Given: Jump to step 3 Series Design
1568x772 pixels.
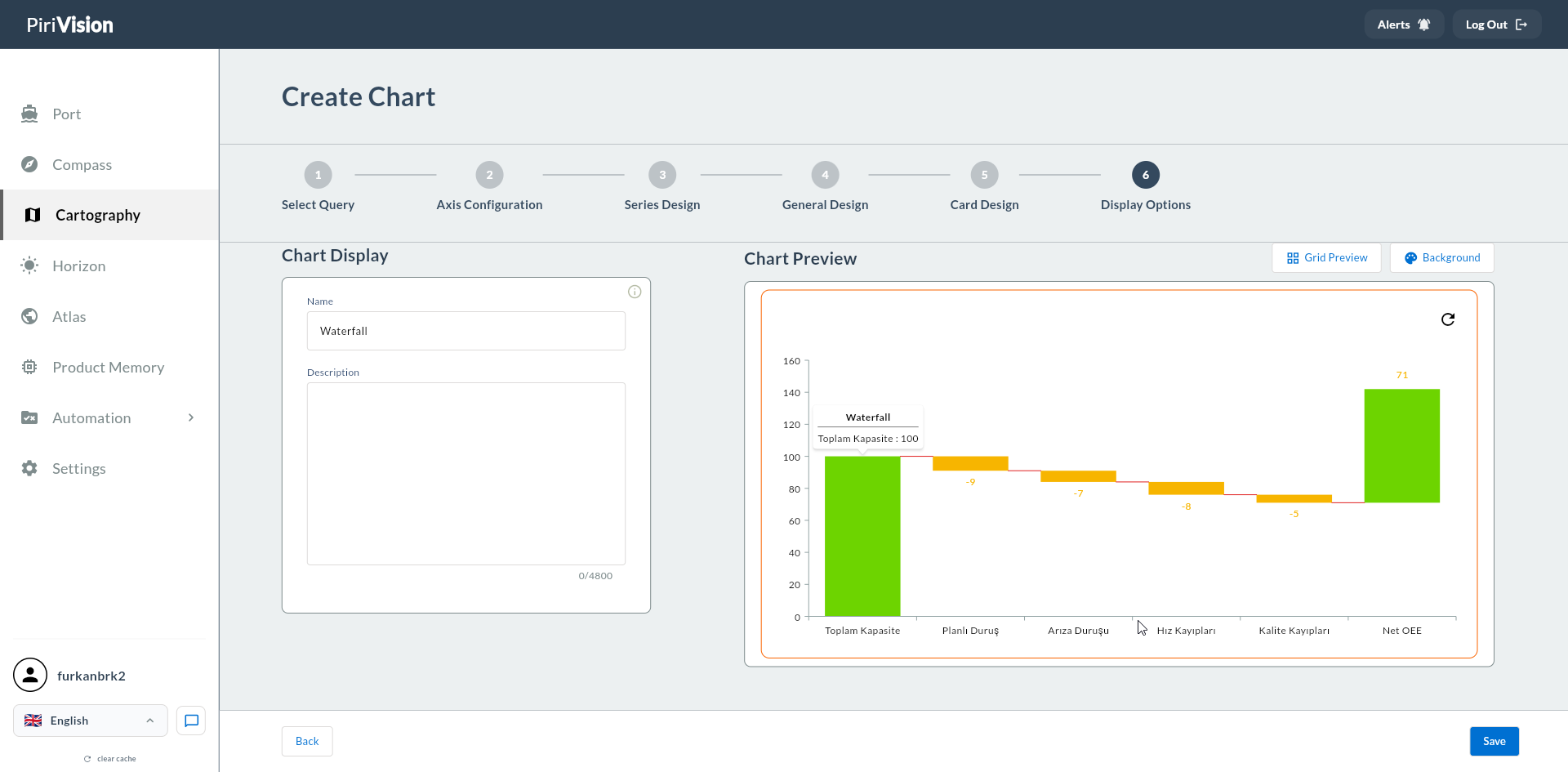Looking at the screenshot, I should pos(662,175).
